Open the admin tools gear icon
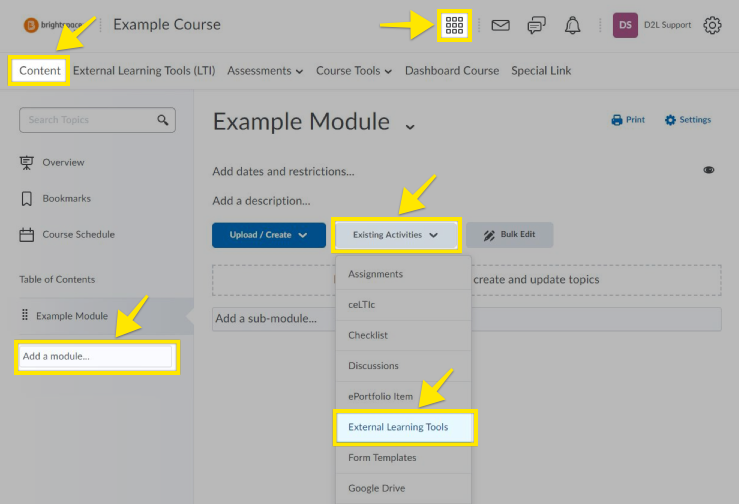The image size is (739, 504). (x=712, y=25)
